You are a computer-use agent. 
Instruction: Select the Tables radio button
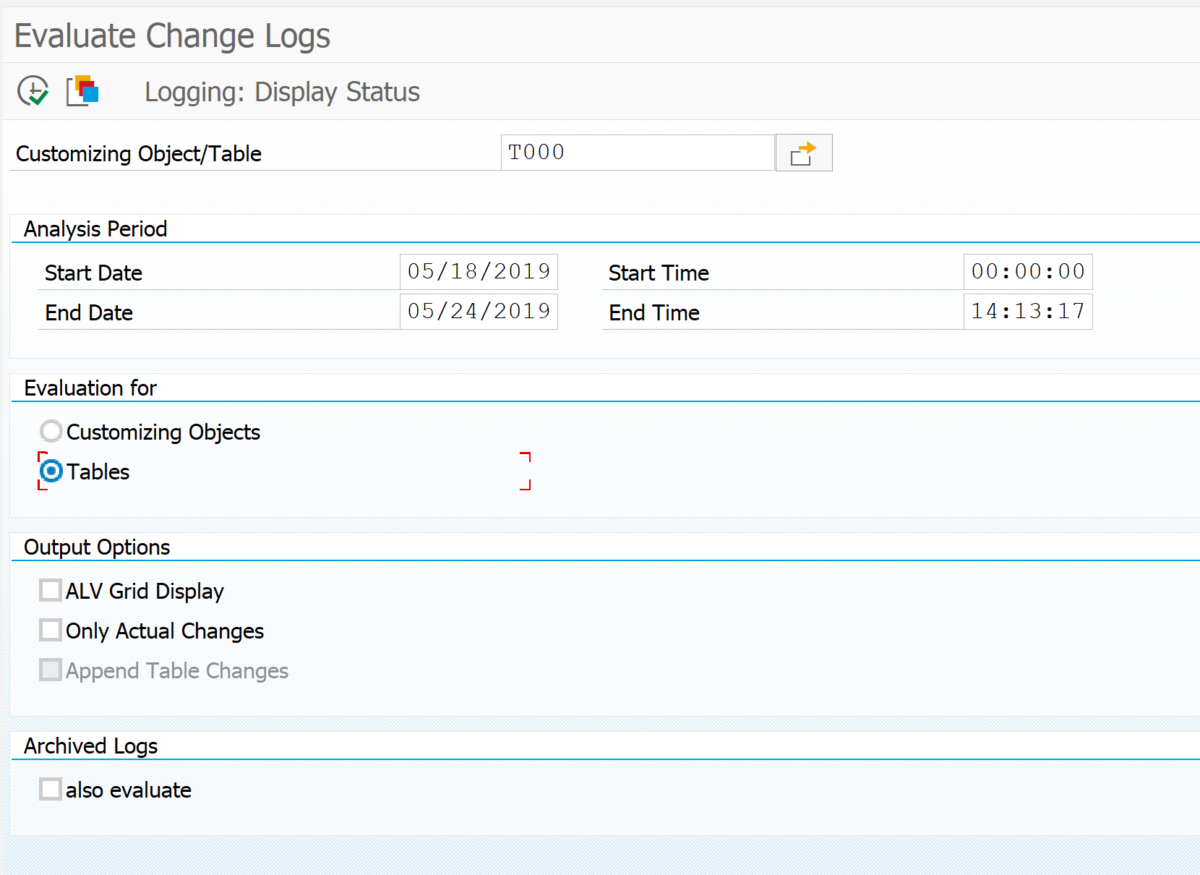click(x=51, y=471)
